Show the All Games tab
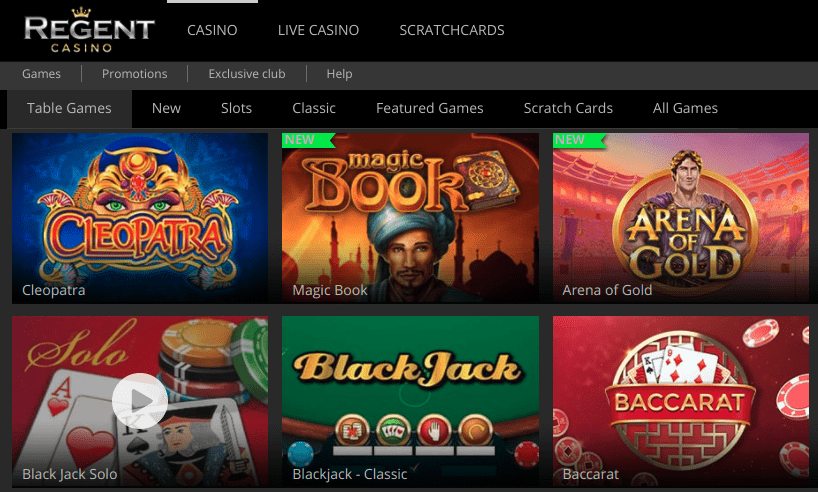The image size is (818, 492). click(685, 109)
